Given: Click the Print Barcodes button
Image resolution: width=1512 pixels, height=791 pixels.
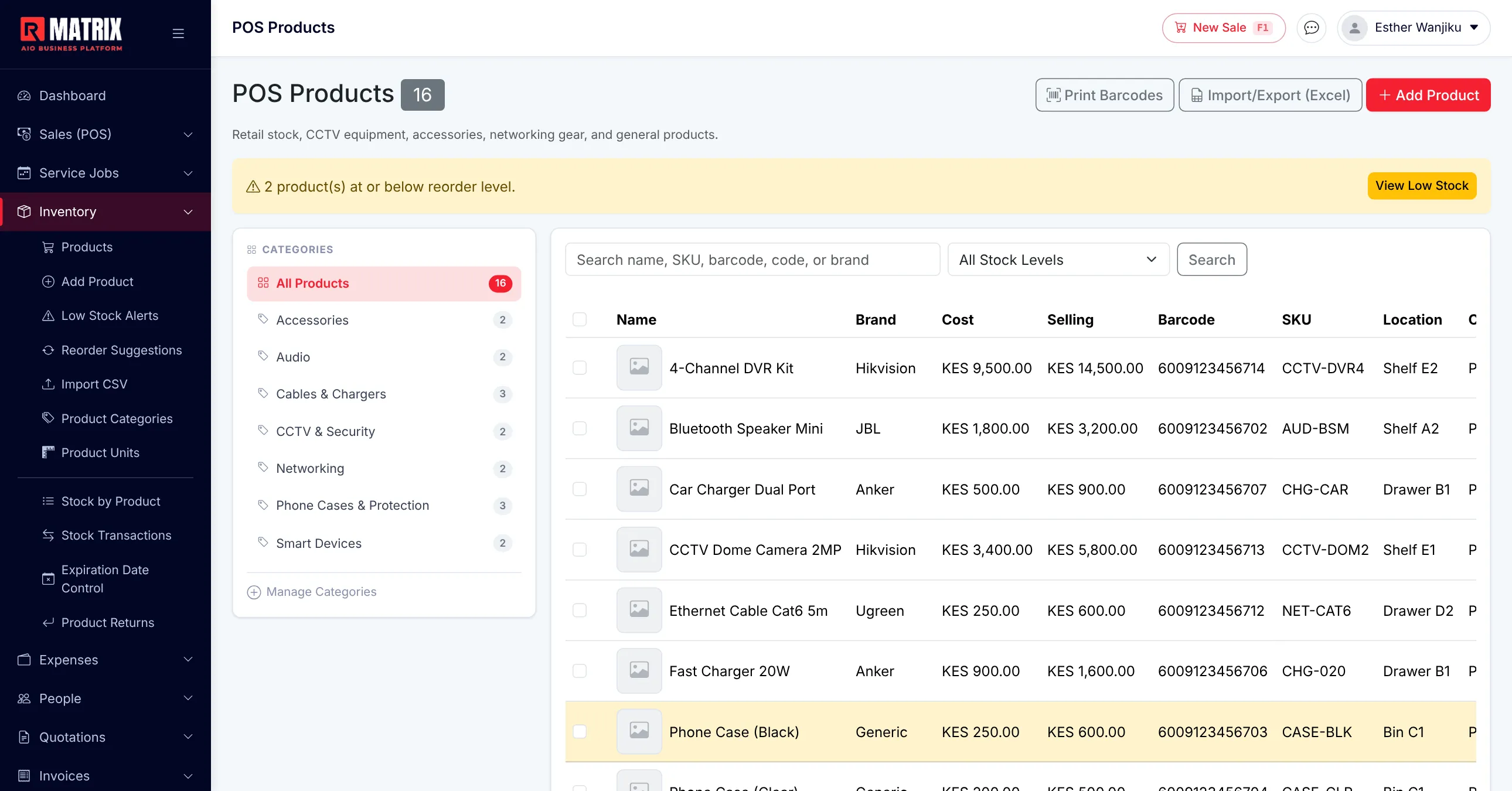Looking at the screenshot, I should (x=1105, y=95).
